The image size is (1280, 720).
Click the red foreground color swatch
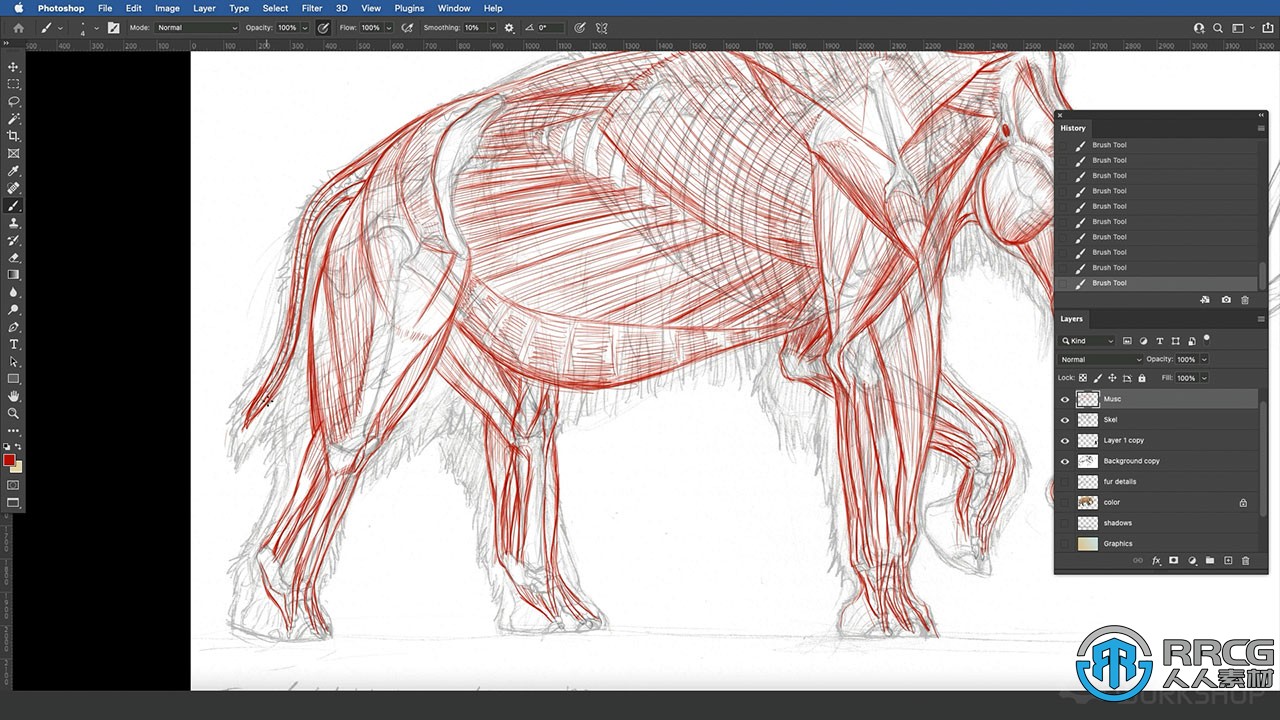click(9, 460)
